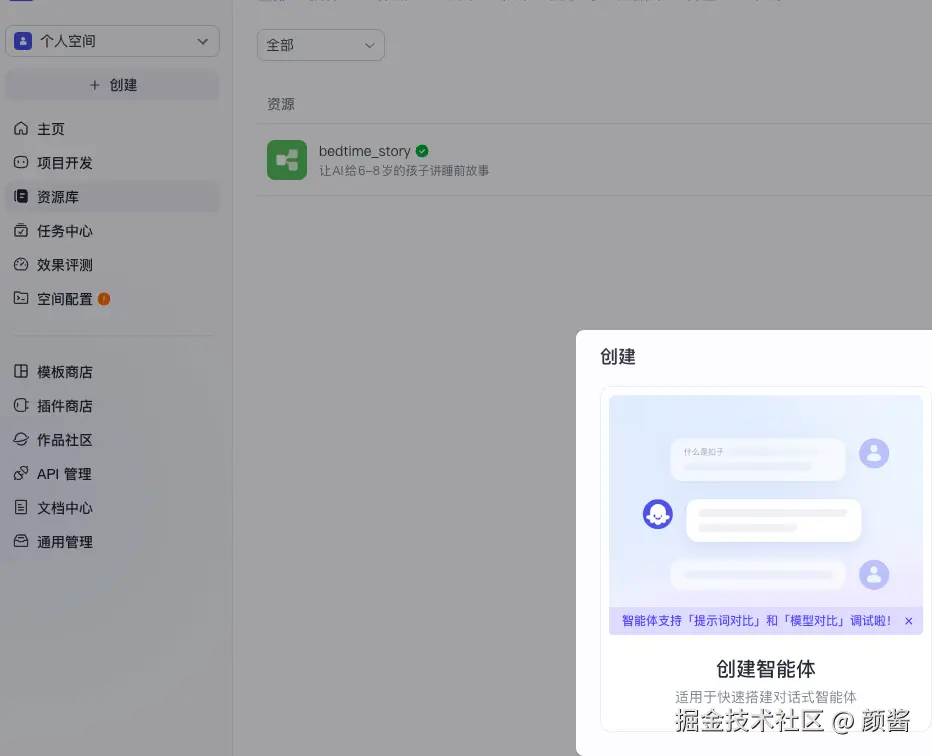Open 作品社区 from the sidebar
The height and width of the screenshot is (756, 932).
pyautogui.click(x=112, y=439)
